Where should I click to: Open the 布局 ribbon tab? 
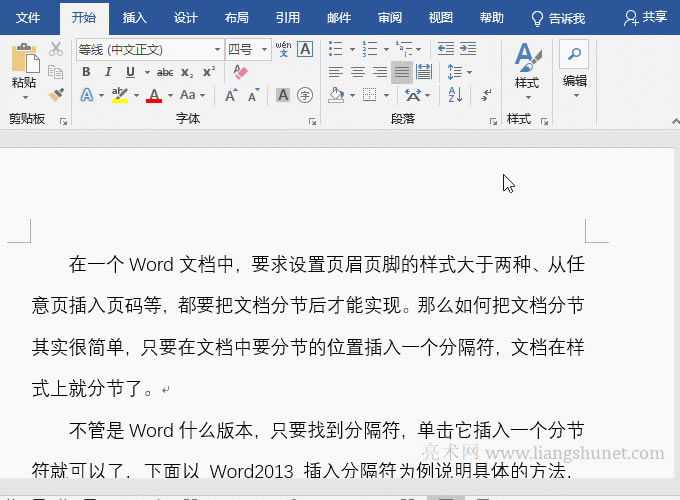[x=237, y=17]
